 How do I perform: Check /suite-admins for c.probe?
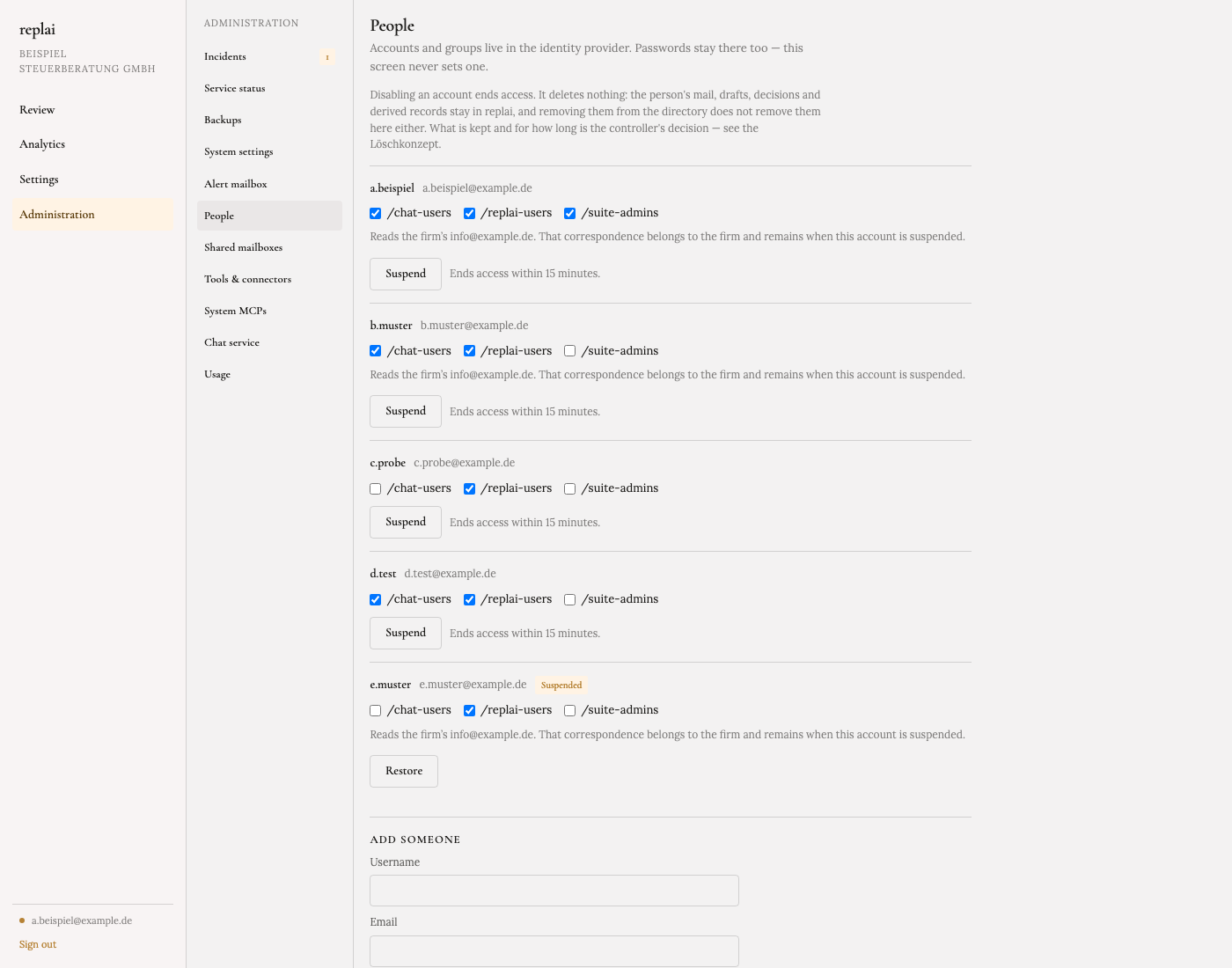(570, 488)
